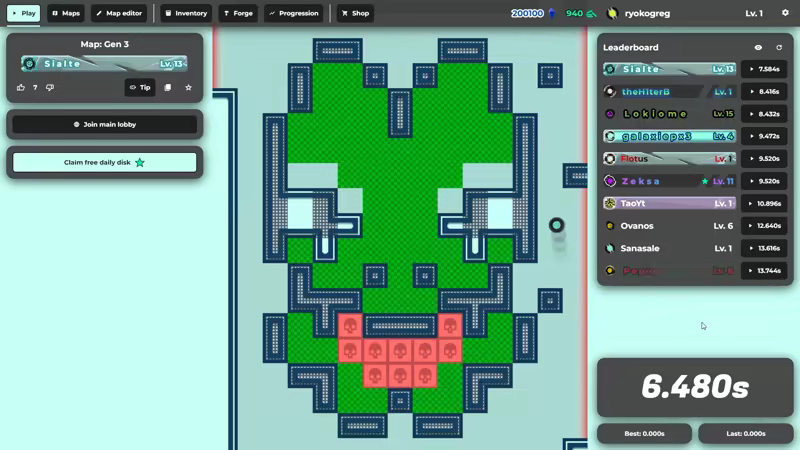This screenshot has height=450, width=800.
Task: Copy the map using the duplicate icon
Action: click(168, 88)
